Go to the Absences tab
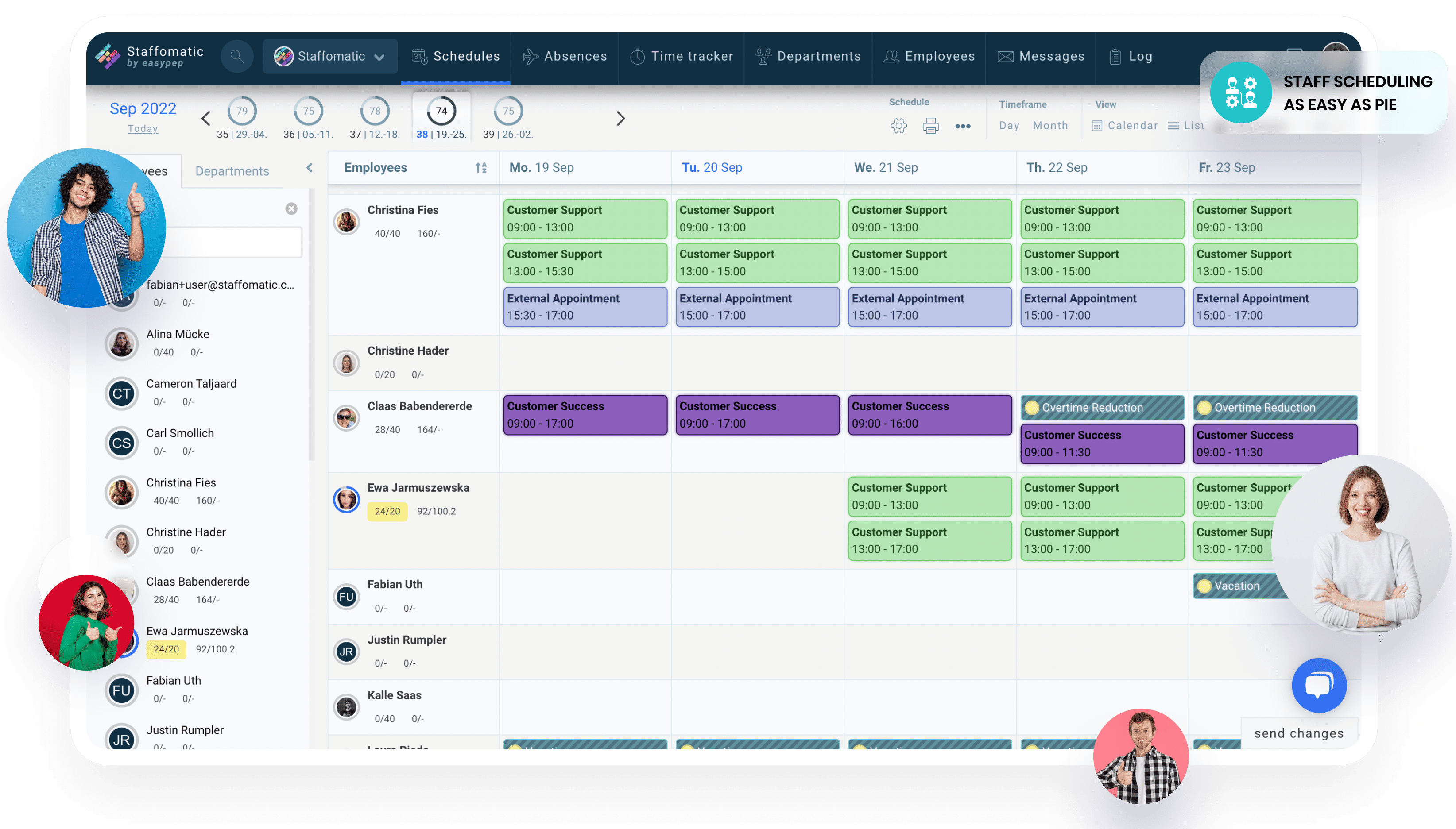This screenshot has height=829, width=1456. click(565, 56)
